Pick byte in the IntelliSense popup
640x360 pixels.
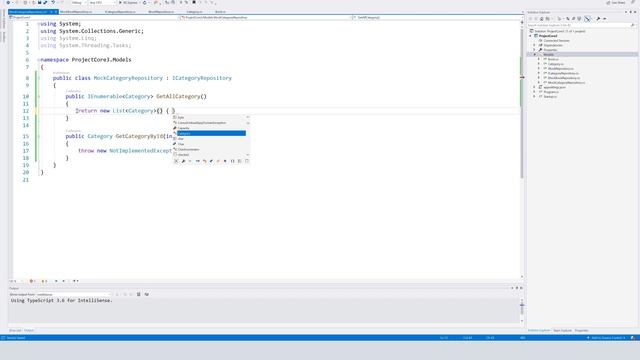click(210, 118)
